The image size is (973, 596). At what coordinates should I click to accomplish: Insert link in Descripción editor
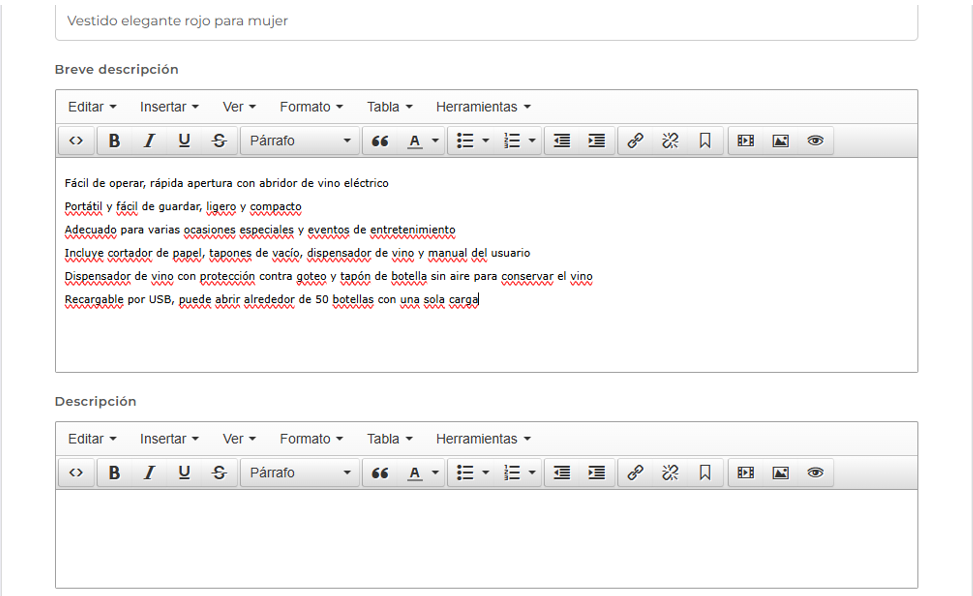pos(635,473)
